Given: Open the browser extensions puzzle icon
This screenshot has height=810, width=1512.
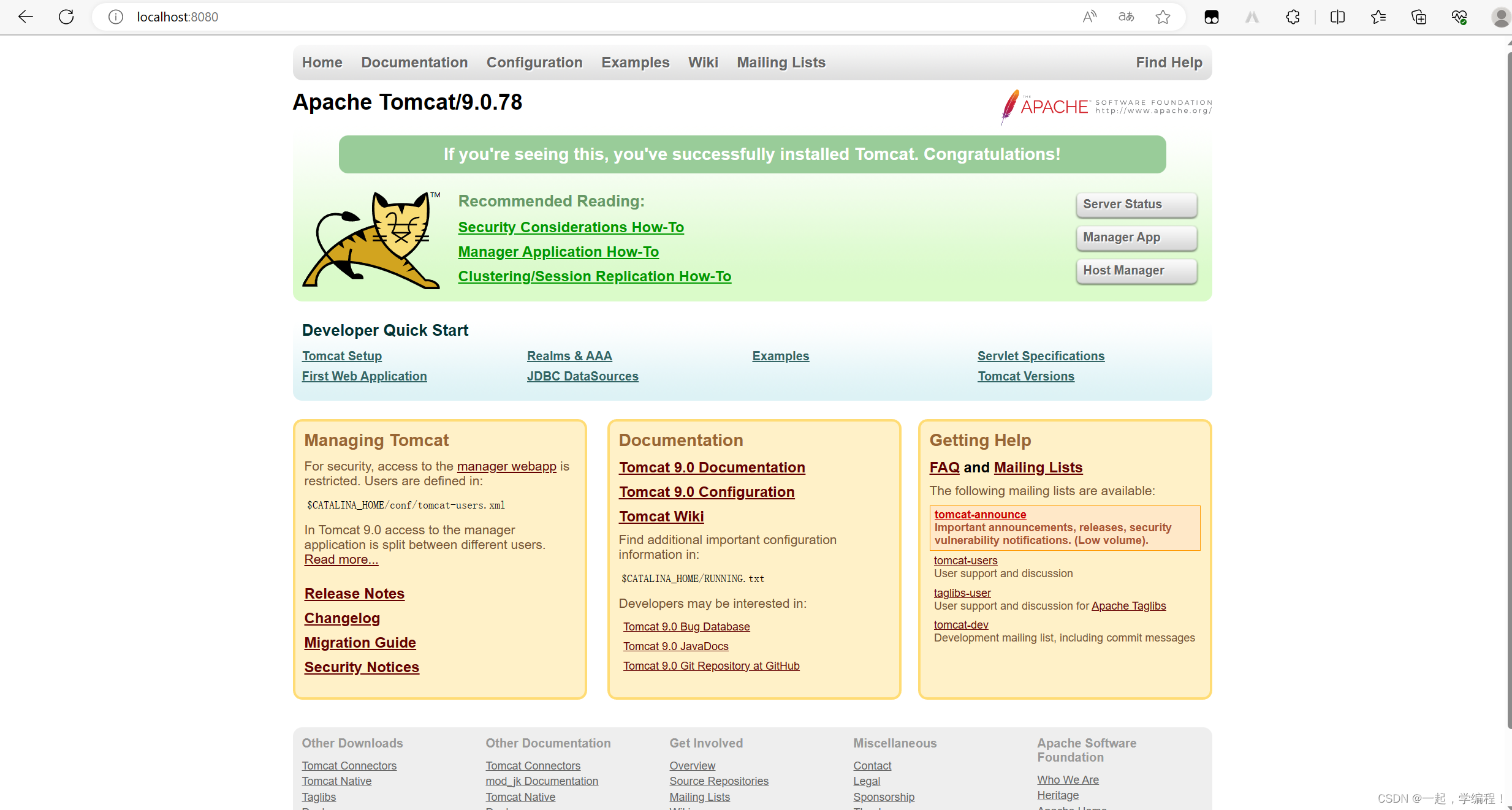Looking at the screenshot, I should (x=1293, y=17).
